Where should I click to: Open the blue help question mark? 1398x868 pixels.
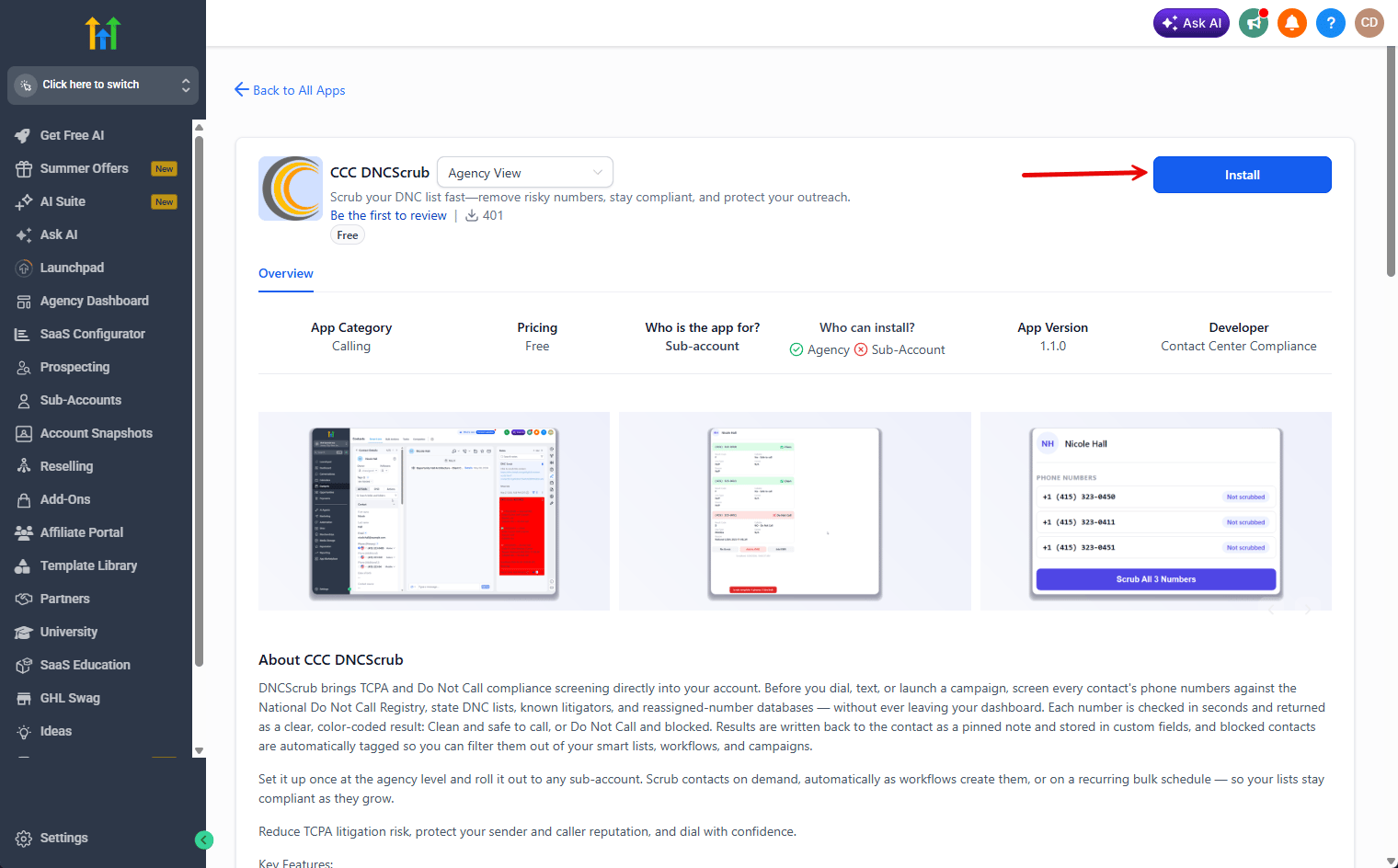point(1331,23)
